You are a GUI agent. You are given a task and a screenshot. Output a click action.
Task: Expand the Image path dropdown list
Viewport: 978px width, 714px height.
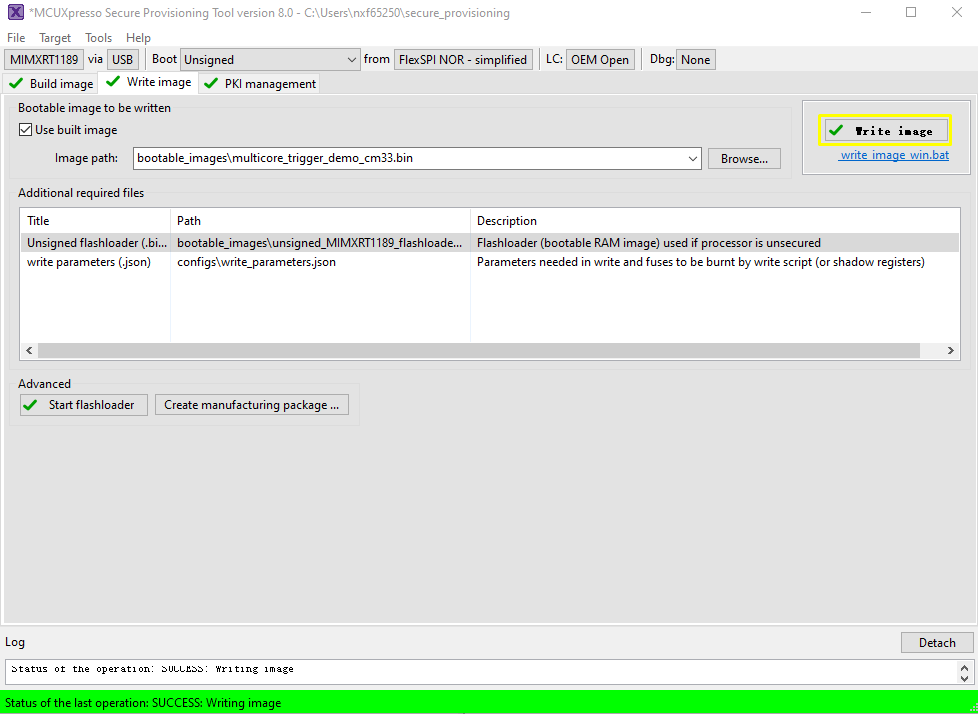click(693, 159)
